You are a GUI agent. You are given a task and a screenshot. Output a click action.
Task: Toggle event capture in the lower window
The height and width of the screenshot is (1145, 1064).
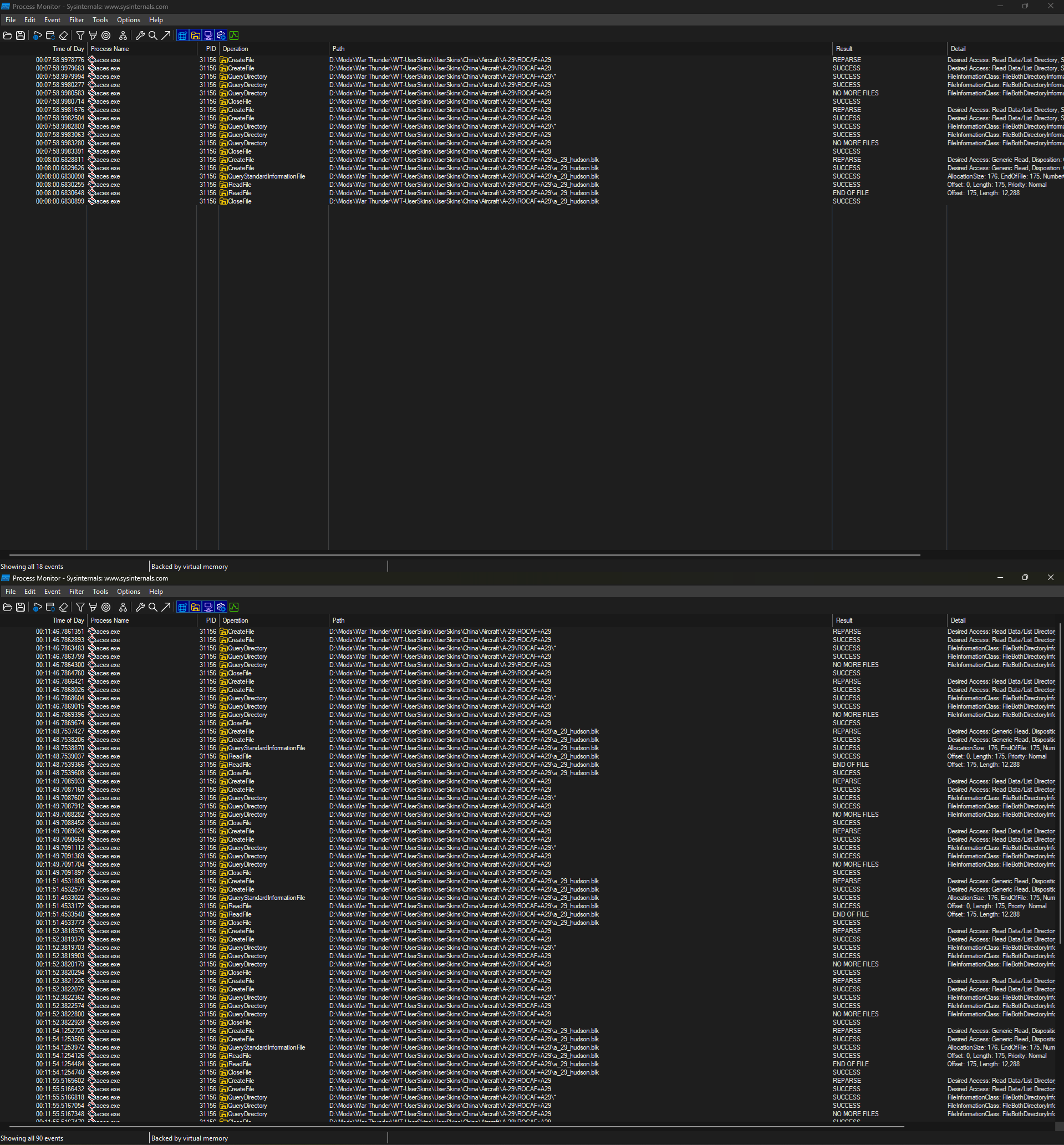(37, 607)
